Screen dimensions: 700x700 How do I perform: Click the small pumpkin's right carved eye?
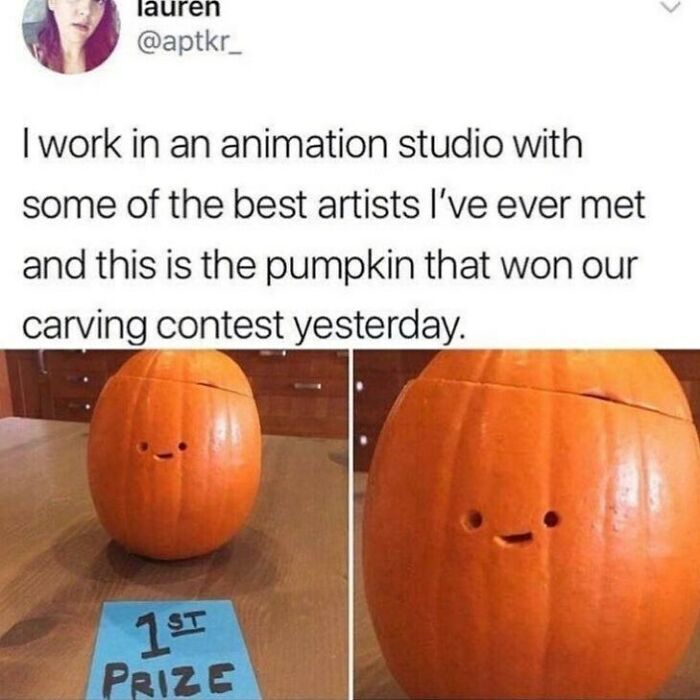[x=182, y=446]
